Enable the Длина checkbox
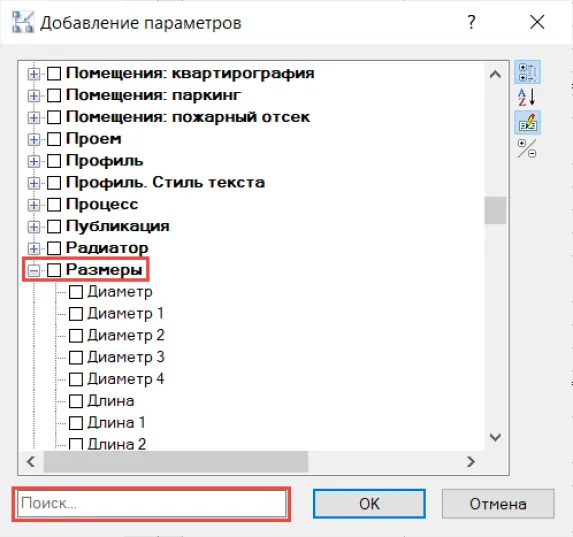The image size is (573, 537). pos(76,401)
